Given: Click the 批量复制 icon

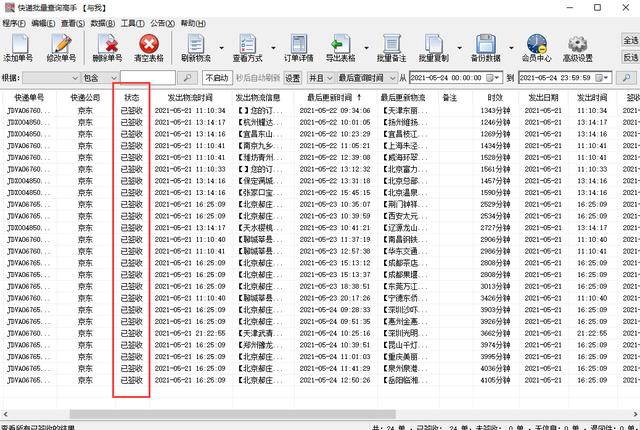Looking at the screenshot, I should (x=433, y=48).
